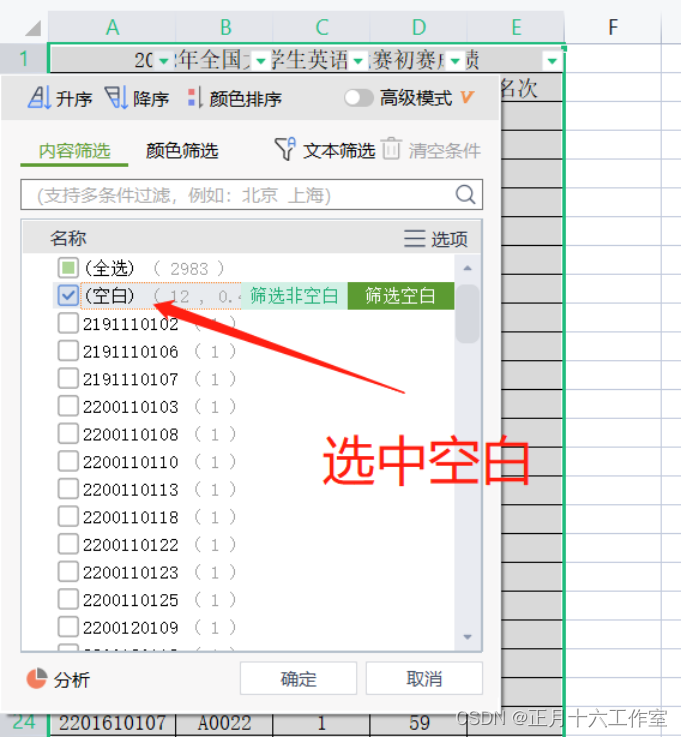
Task: Switch to 颜色筛选 tab
Action: pos(182,151)
